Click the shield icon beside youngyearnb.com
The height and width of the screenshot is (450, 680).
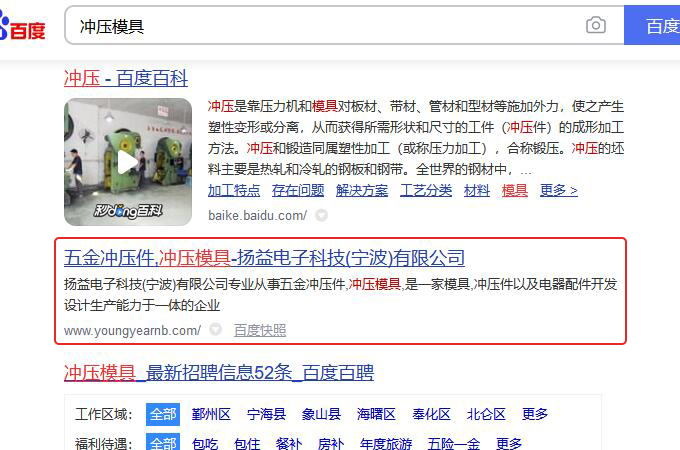point(216,329)
